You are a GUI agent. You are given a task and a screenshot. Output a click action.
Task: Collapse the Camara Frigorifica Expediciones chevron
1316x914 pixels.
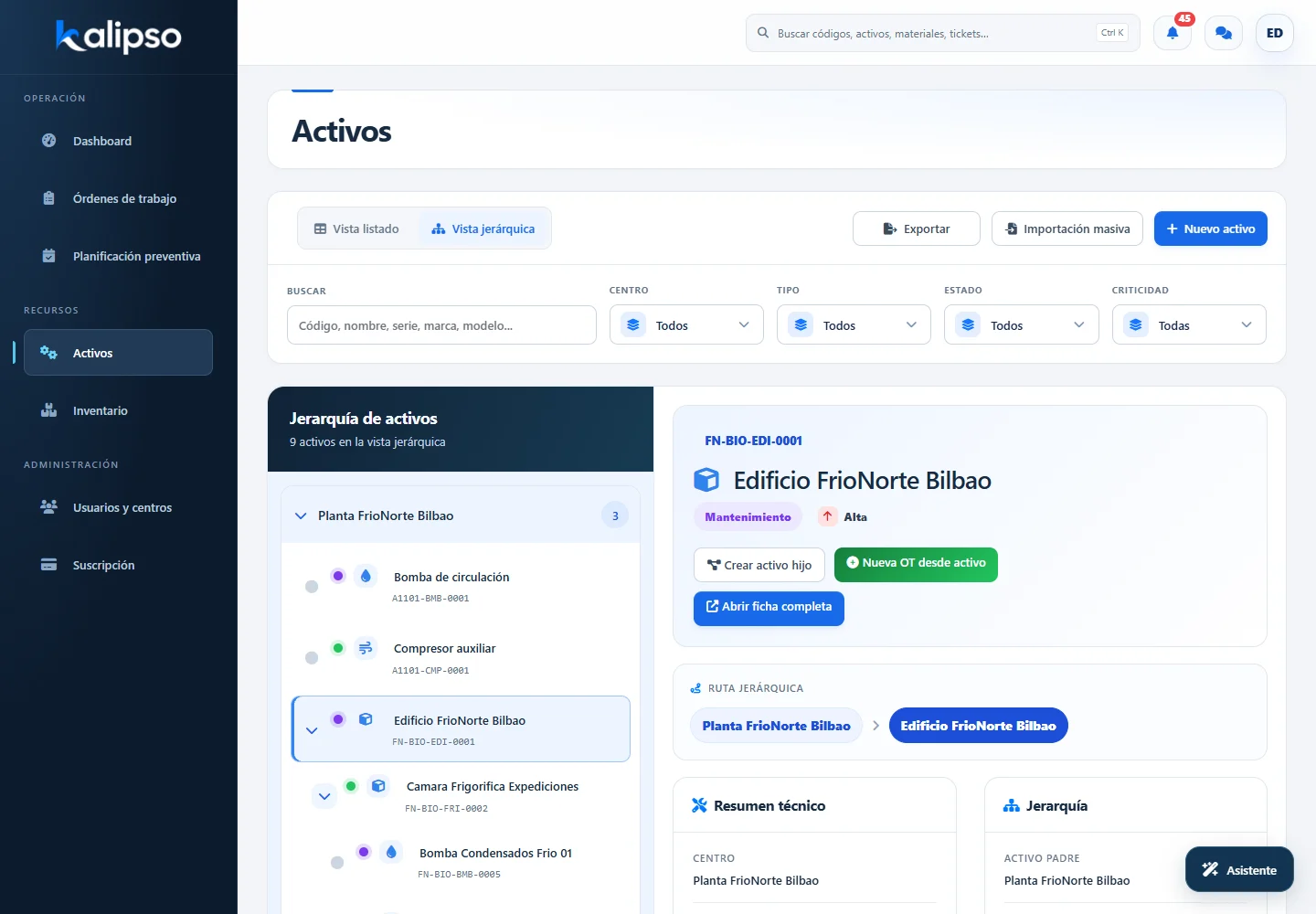click(324, 796)
